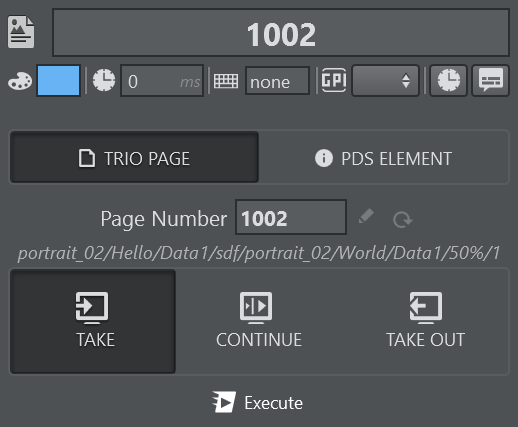This screenshot has height=427, width=518.
Task: Select the TAKE OUT action
Action: 425,321
